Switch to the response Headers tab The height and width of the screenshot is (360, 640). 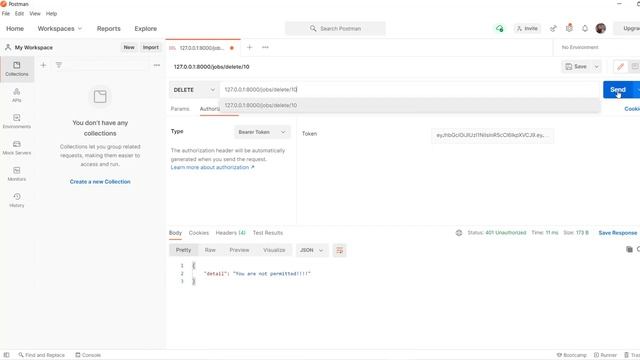231,233
